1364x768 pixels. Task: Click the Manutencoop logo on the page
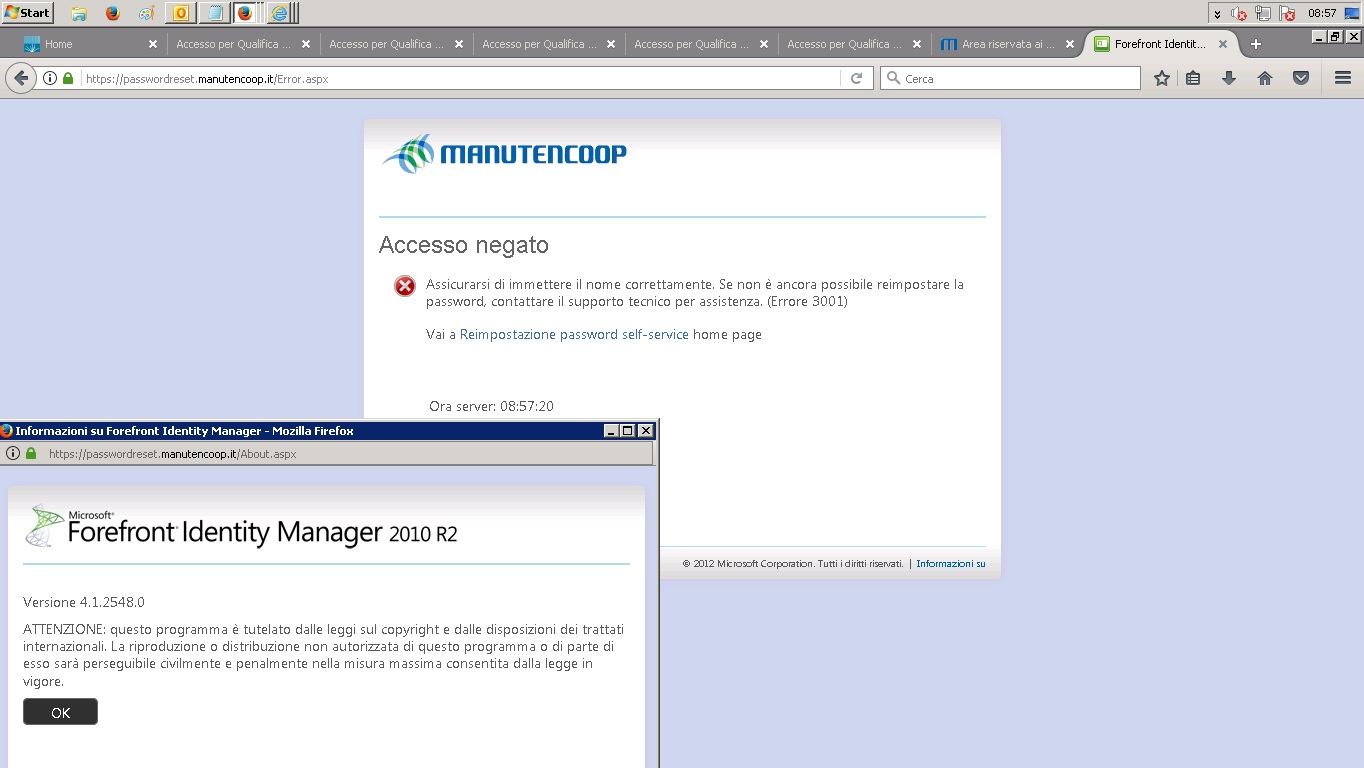click(504, 151)
